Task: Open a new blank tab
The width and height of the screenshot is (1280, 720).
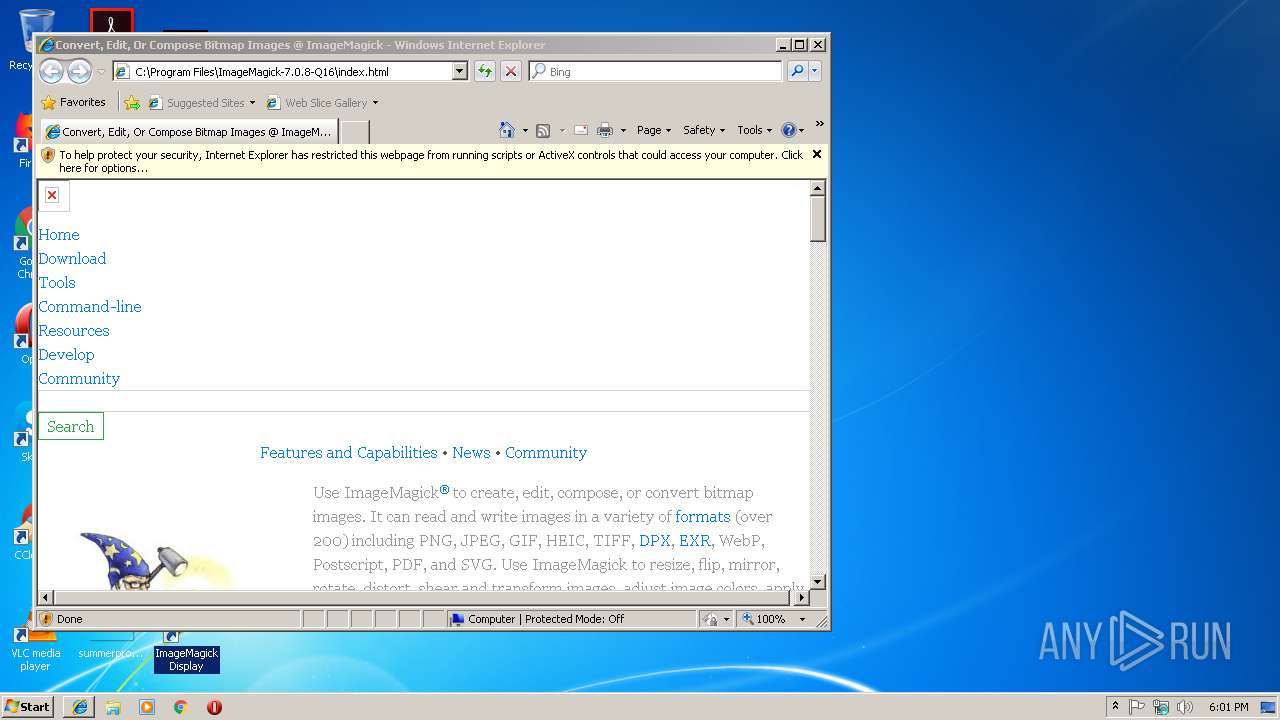Action: pyautogui.click(x=355, y=132)
